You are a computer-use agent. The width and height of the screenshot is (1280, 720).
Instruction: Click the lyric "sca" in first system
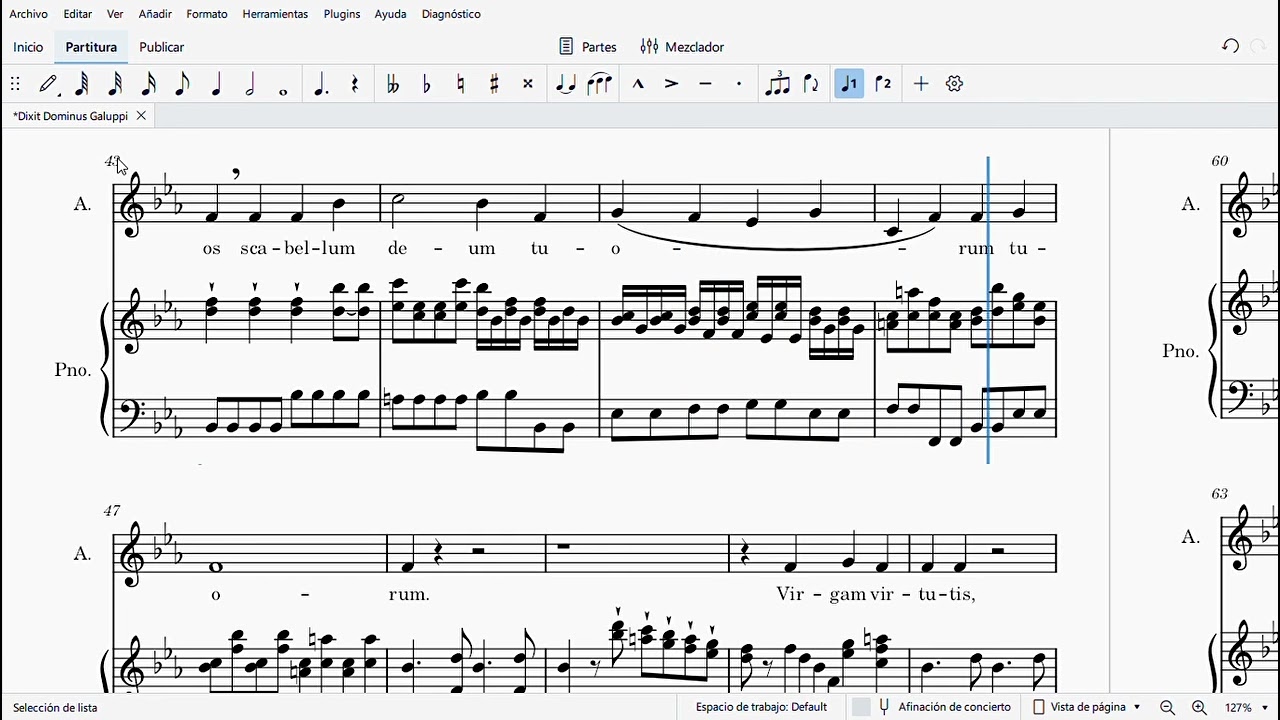(x=253, y=249)
